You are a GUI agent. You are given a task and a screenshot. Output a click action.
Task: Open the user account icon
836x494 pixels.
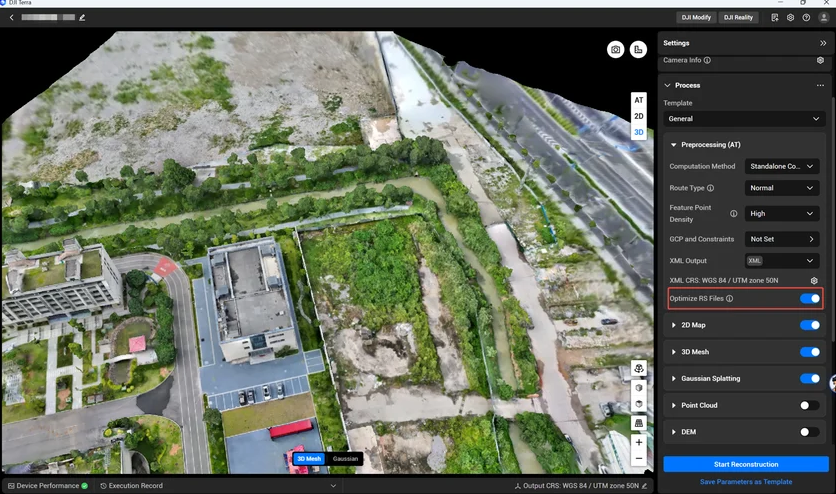[x=824, y=18]
